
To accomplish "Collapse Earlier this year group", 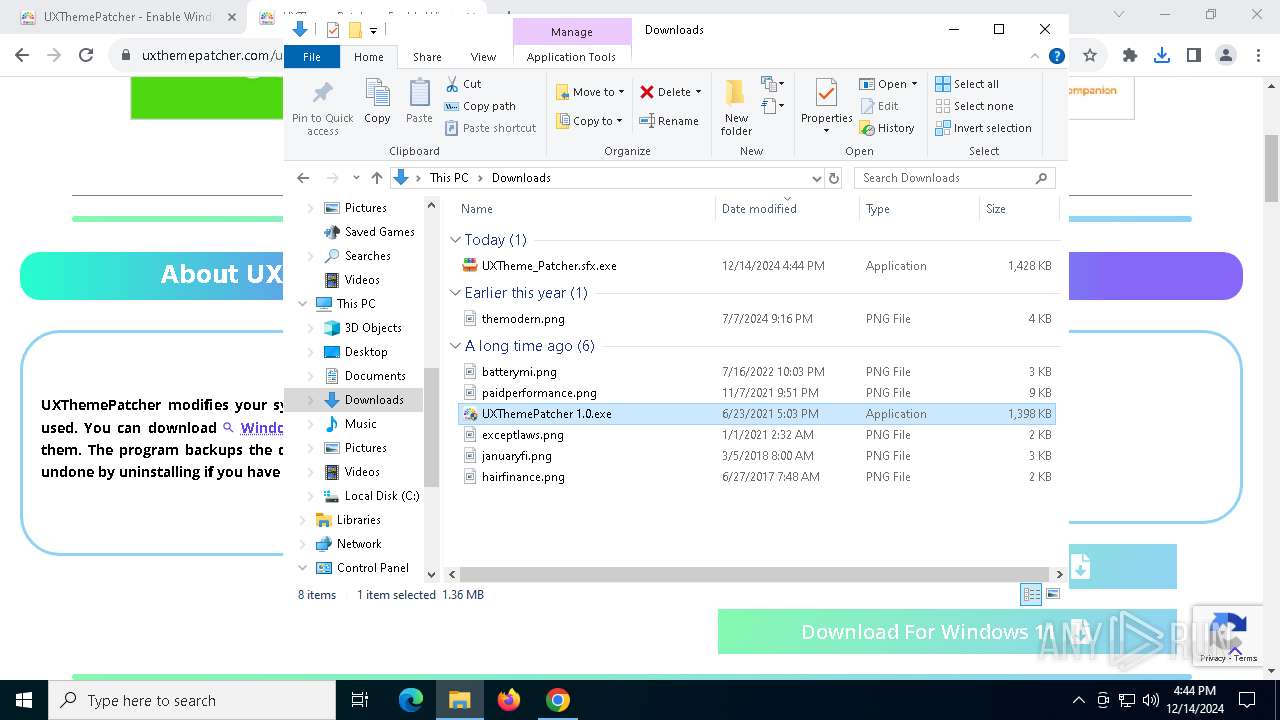I will pos(455,293).
